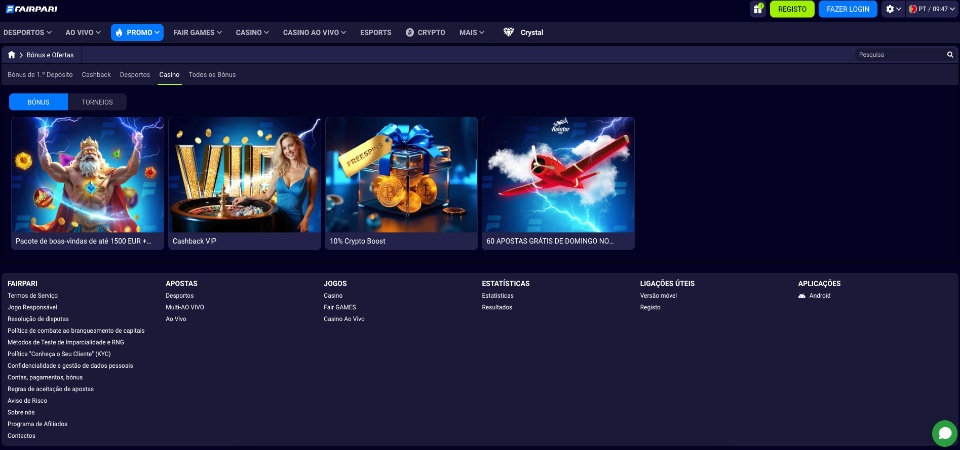Open the Esports section
Screen dimensions: 960x450
coord(375,32)
